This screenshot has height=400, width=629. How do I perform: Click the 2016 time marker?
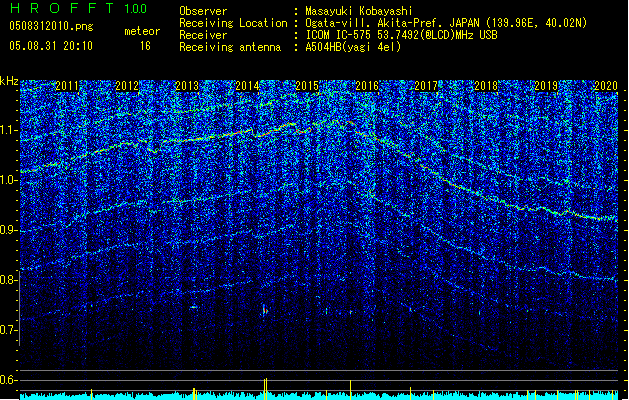click(367, 85)
